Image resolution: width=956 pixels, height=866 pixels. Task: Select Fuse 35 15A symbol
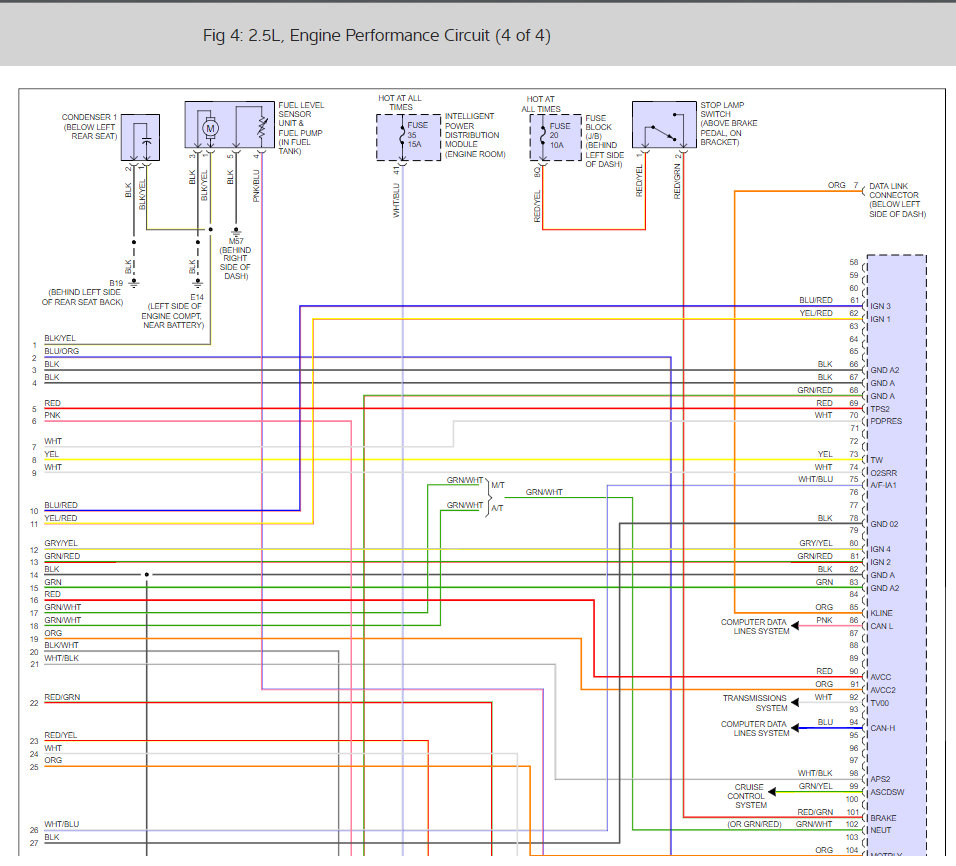401,134
